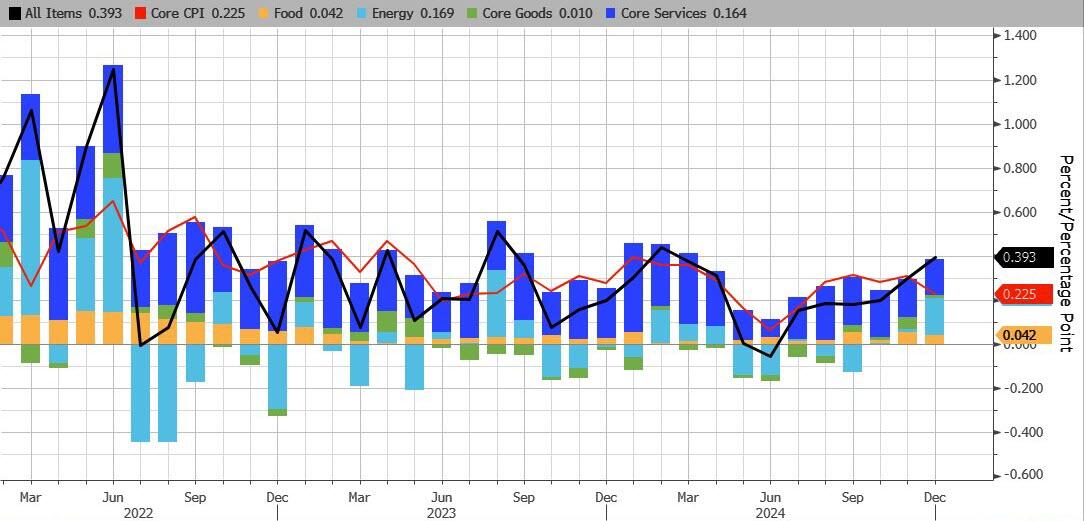Image resolution: width=1084 pixels, height=521 pixels.
Task: Toggle the Energy 0.169 series label
Action: click(x=414, y=14)
